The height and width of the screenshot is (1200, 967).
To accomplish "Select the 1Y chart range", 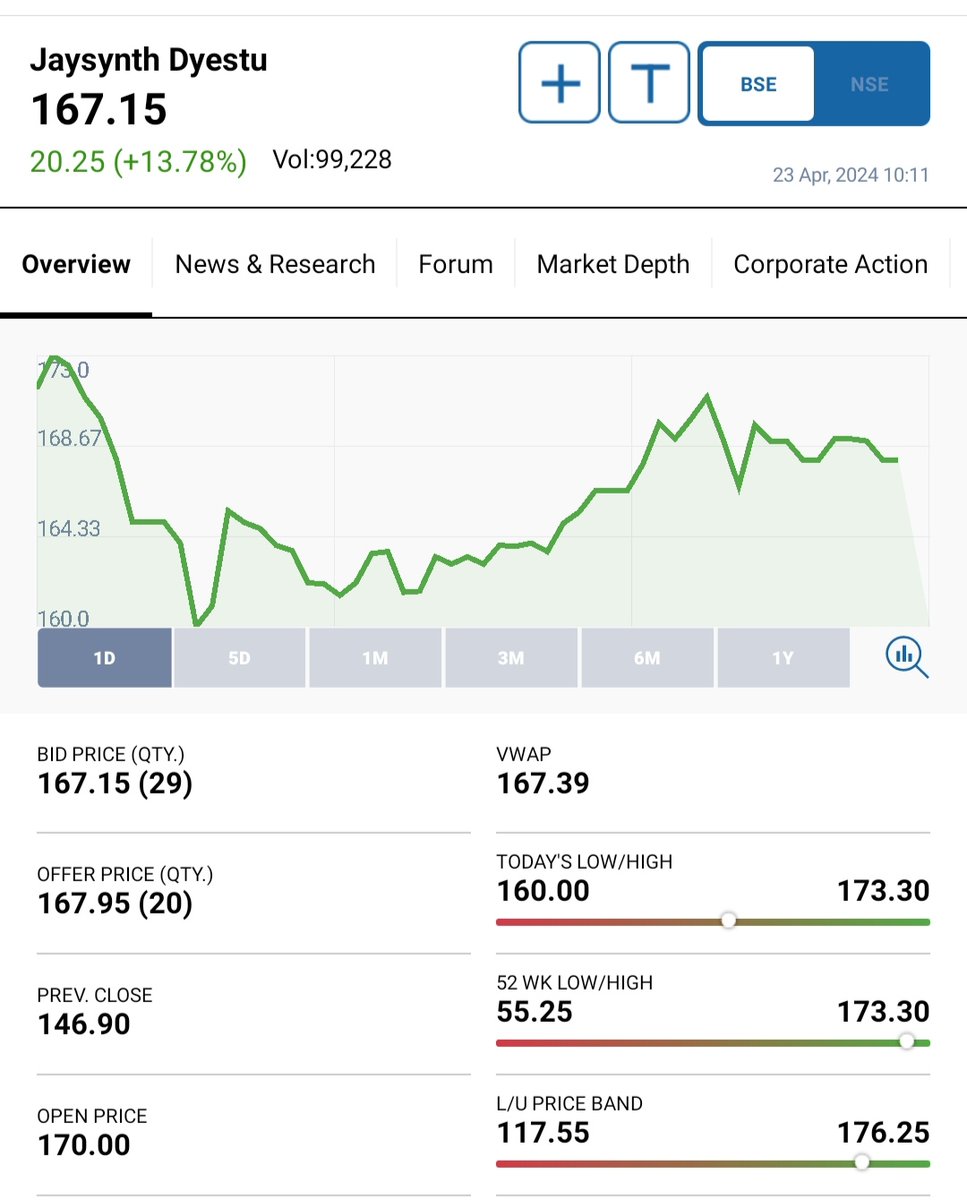I will tap(783, 658).
